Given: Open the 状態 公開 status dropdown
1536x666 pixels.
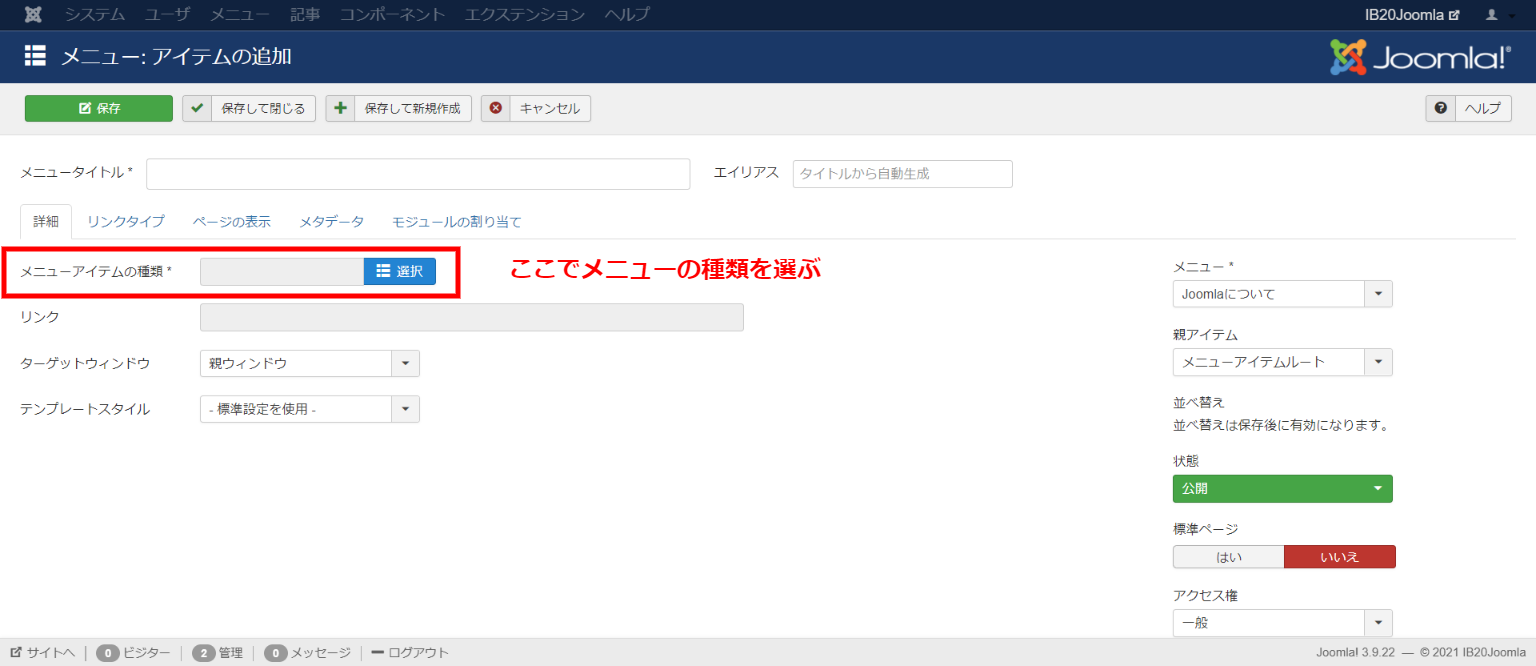Looking at the screenshot, I should pos(1282,489).
